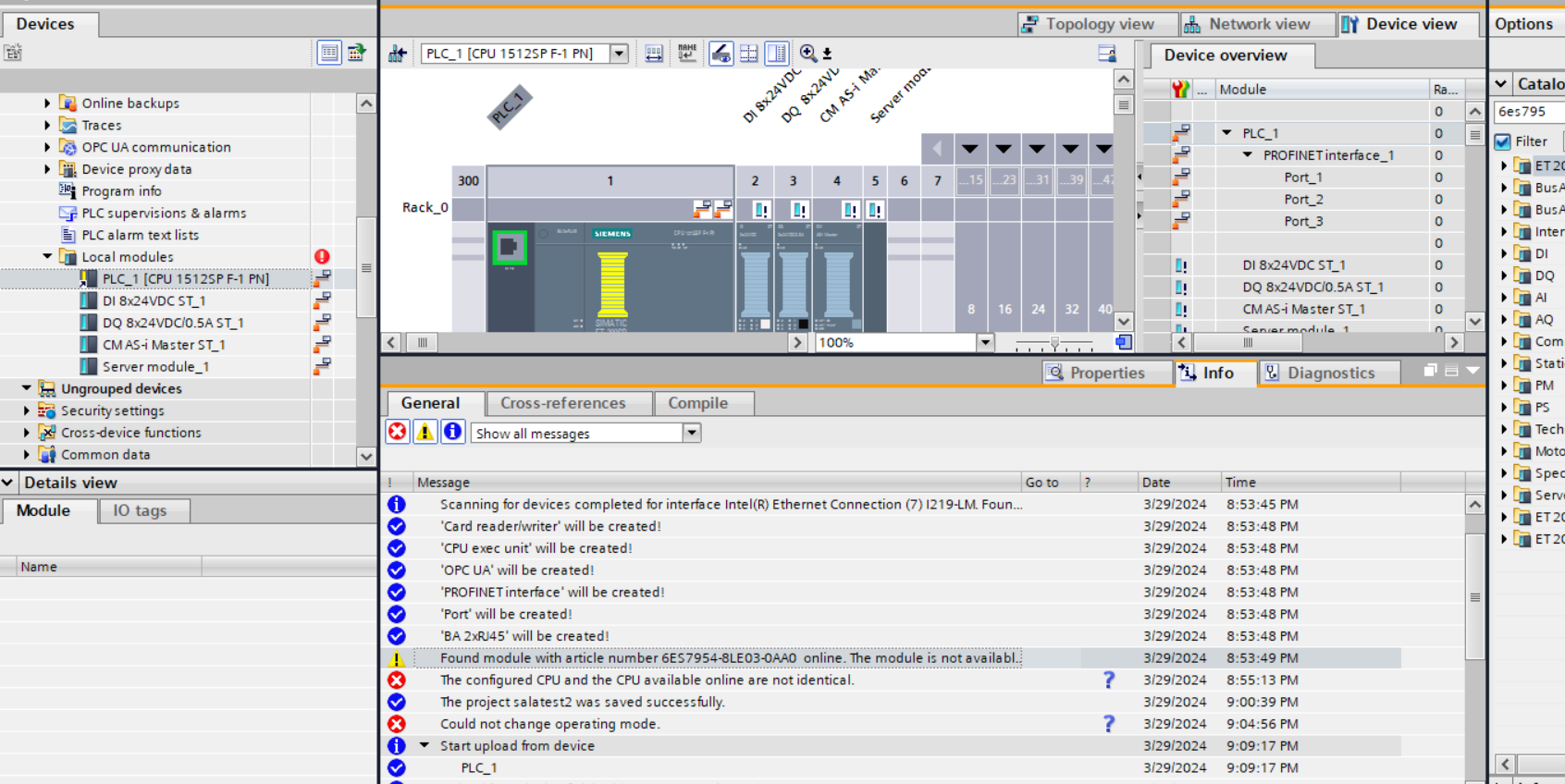
Task: Open the Show all messages dropdown
Action: (x=692, y=433)
